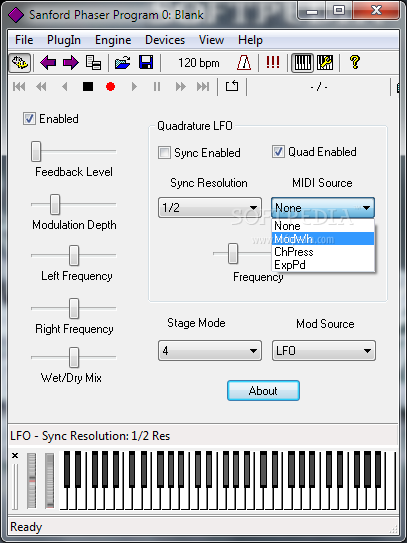The image size is (407, 543).
Task: Uncheck the Enabled checkbox
Action: (x=29, y=119)
